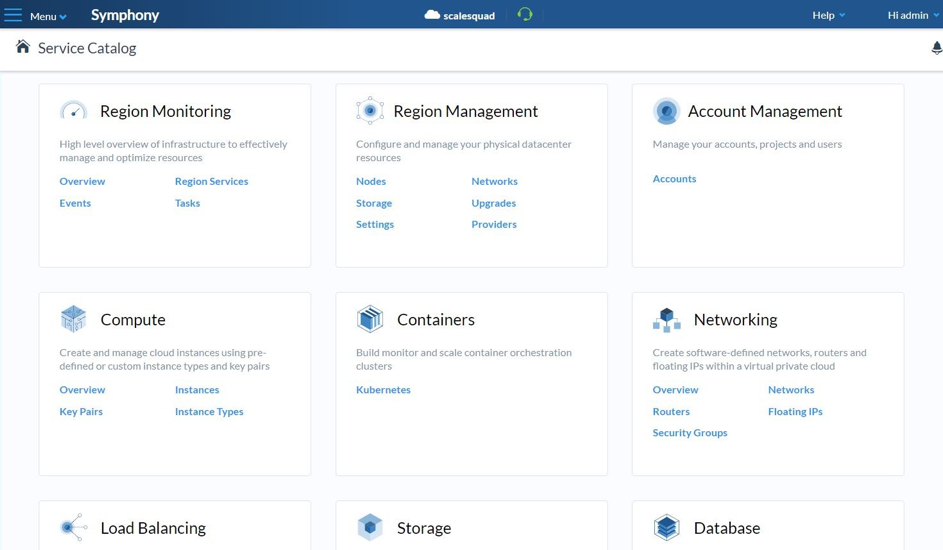This screenshot has width=943, height=550.
Task: Open the Region Services link
Action: [x=212, y=181]
